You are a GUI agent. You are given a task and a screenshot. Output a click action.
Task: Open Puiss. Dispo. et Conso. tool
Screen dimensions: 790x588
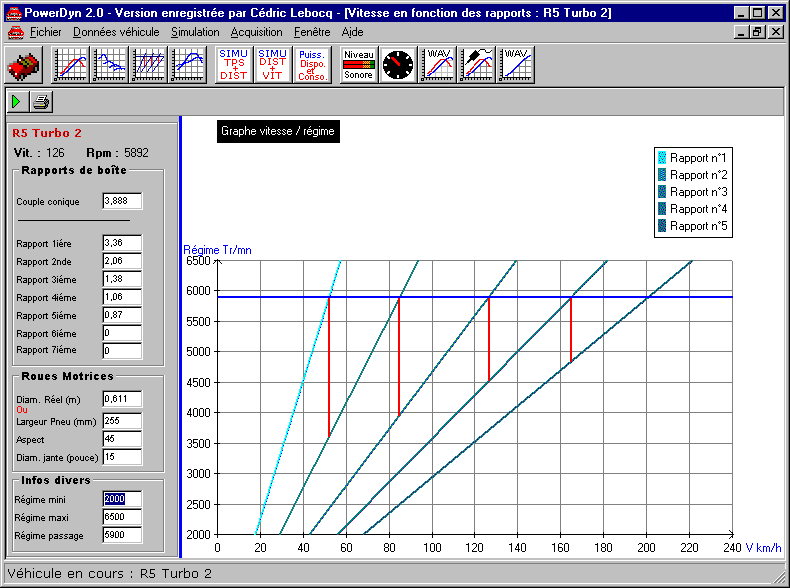coord(313,66)
